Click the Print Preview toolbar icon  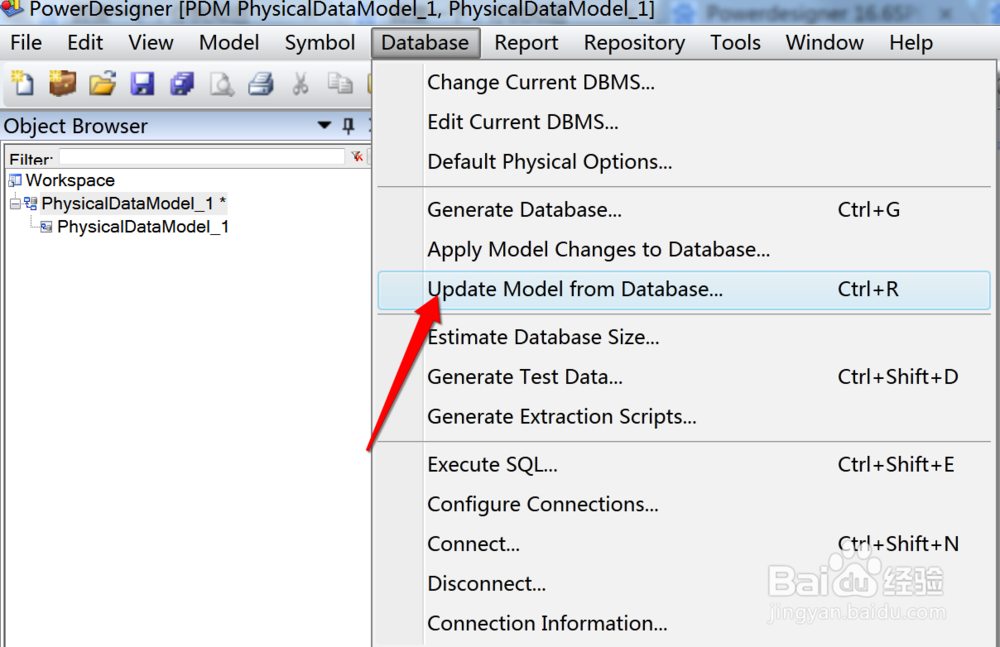[x=222, y=84]
